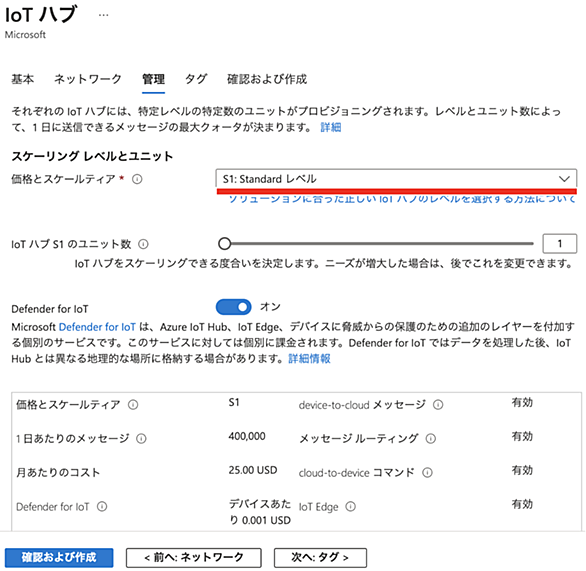The height and width of the screenshot is (571, 586).
Task: Click the unit count input box showing 1
Action: tap(559, 244)
